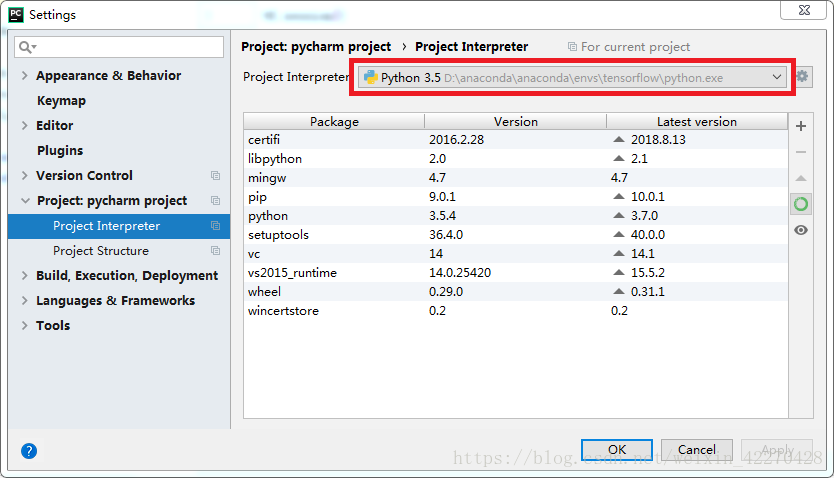Select the vc package row

(515, 254)
